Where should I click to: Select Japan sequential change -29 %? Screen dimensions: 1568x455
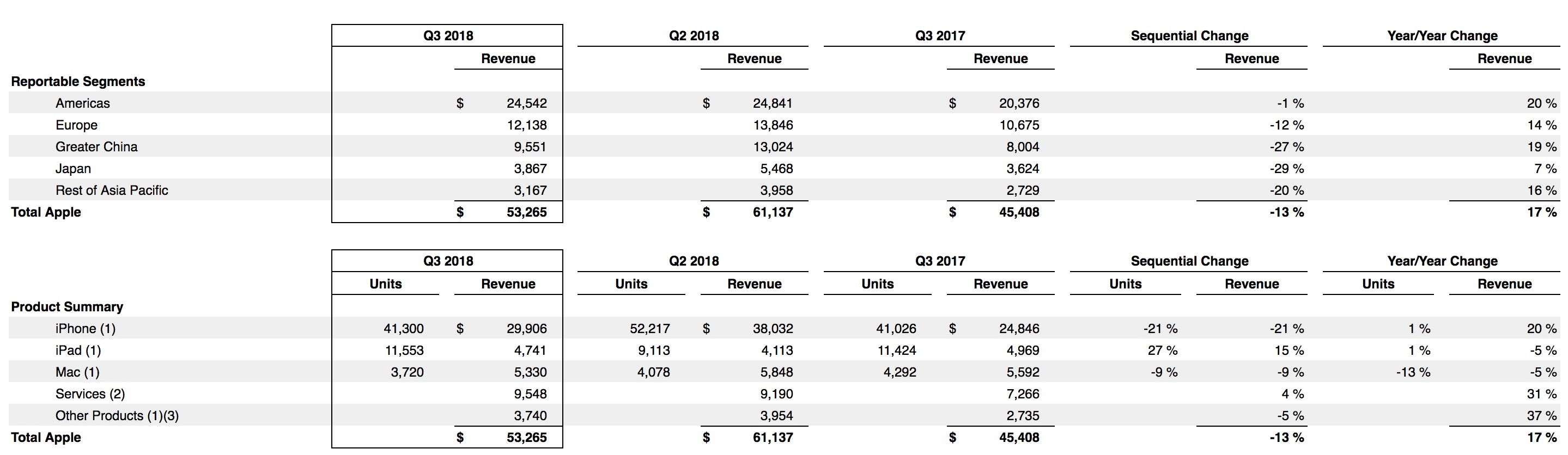(1286, 169)
